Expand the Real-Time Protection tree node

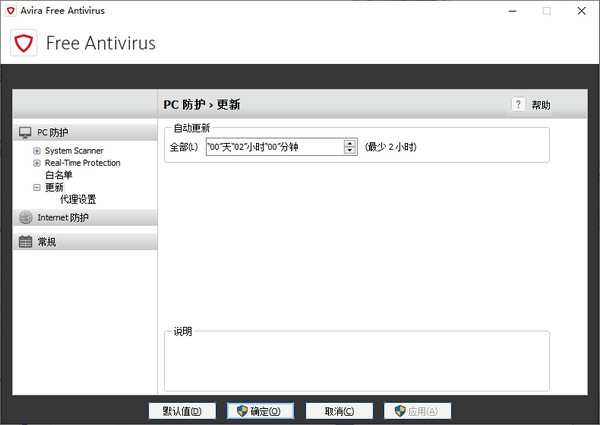click(x=37, y=163)
